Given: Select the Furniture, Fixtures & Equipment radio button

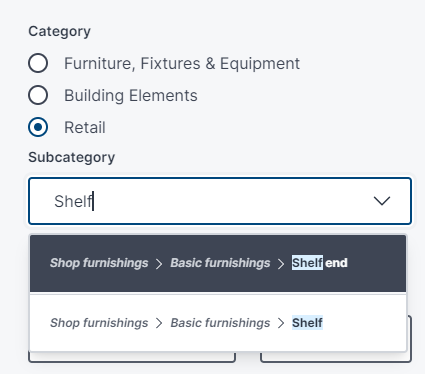Looking at the screenshot, I should (38, 63).
